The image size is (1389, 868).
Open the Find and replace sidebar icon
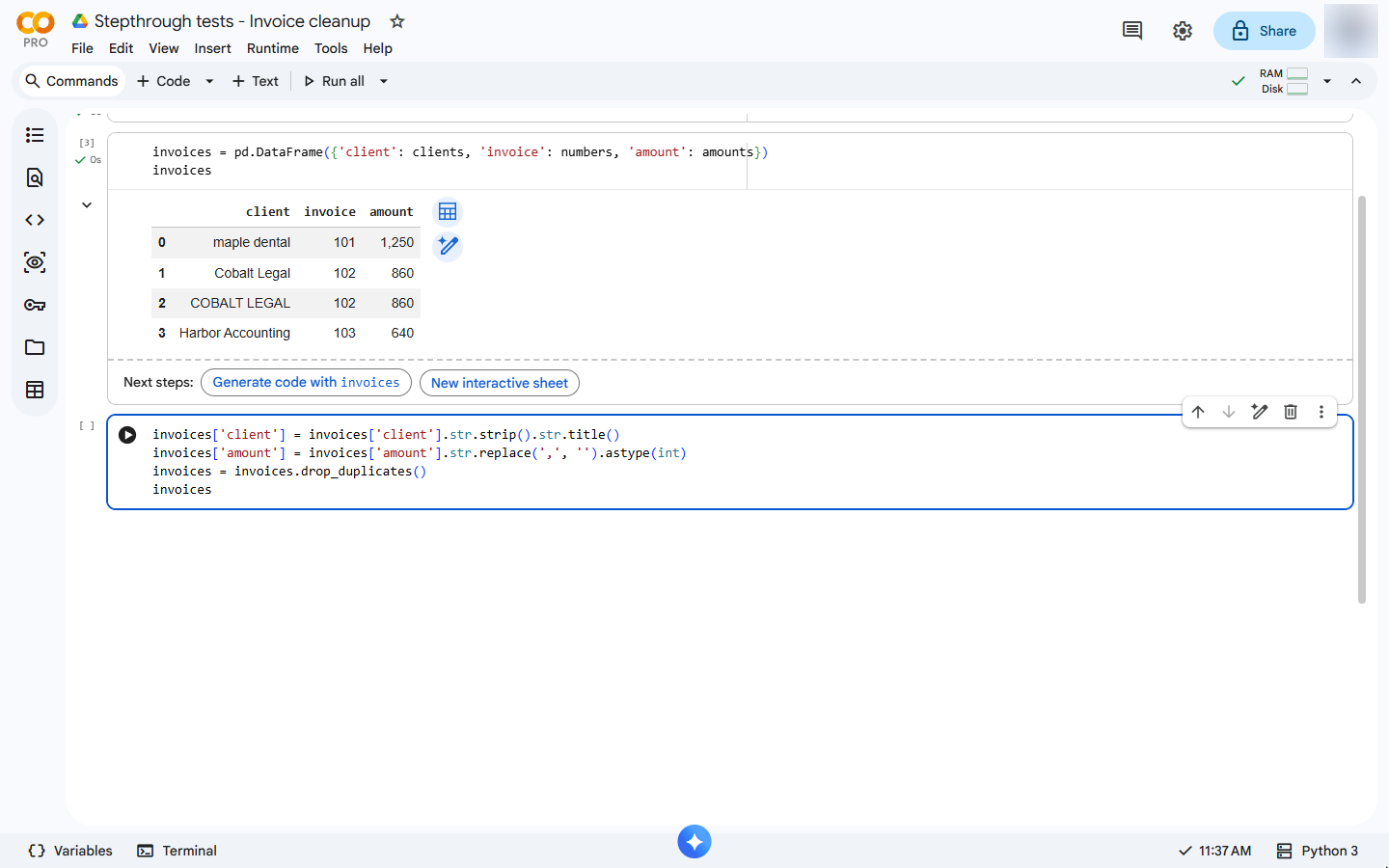point(35,178)
